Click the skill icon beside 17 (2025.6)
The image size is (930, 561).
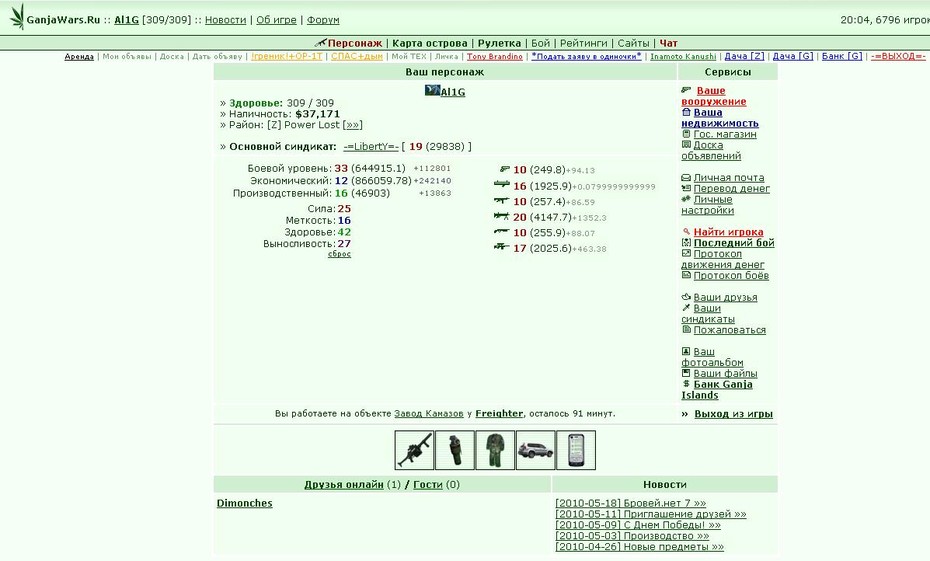502,247
